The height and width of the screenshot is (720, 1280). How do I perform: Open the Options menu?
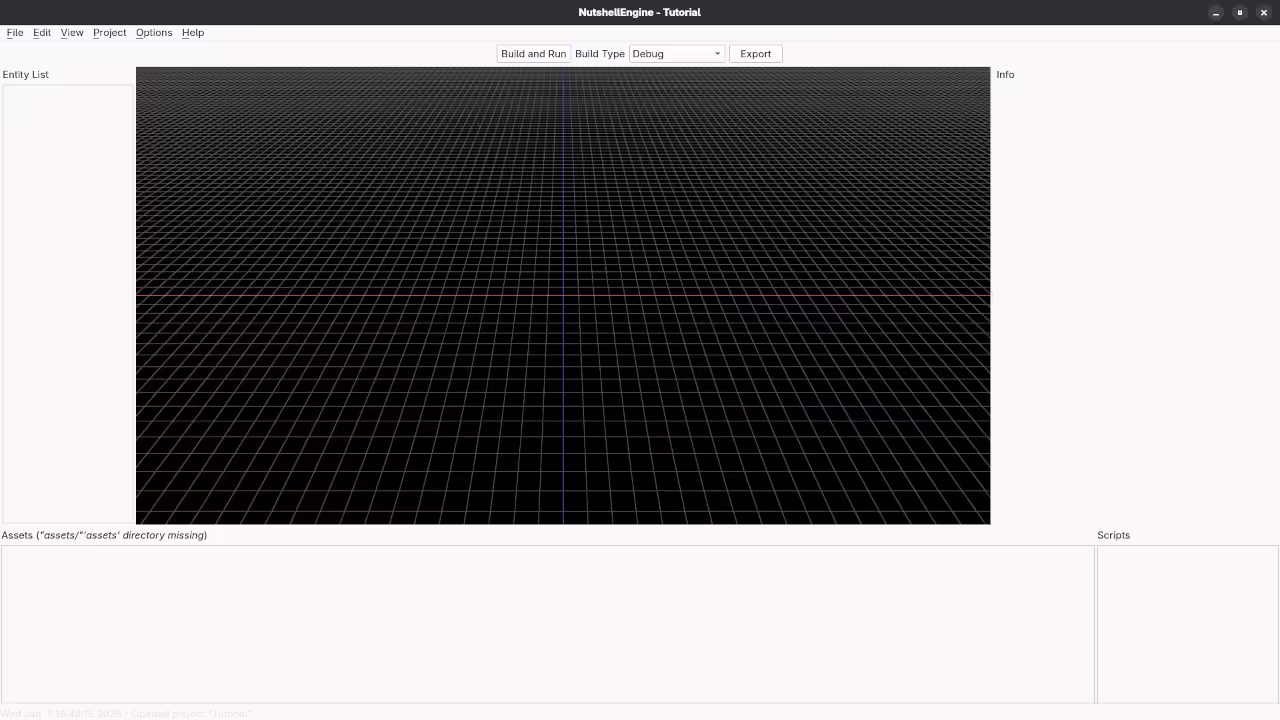click(x=153, y=32)
